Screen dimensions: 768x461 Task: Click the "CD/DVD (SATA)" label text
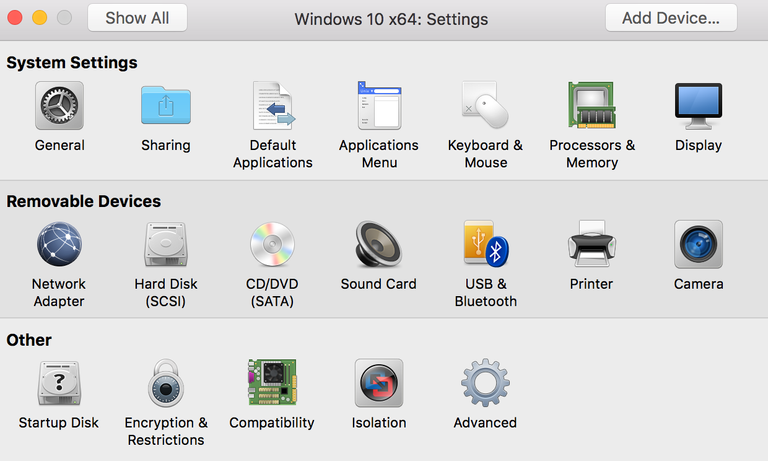(272, 292)
